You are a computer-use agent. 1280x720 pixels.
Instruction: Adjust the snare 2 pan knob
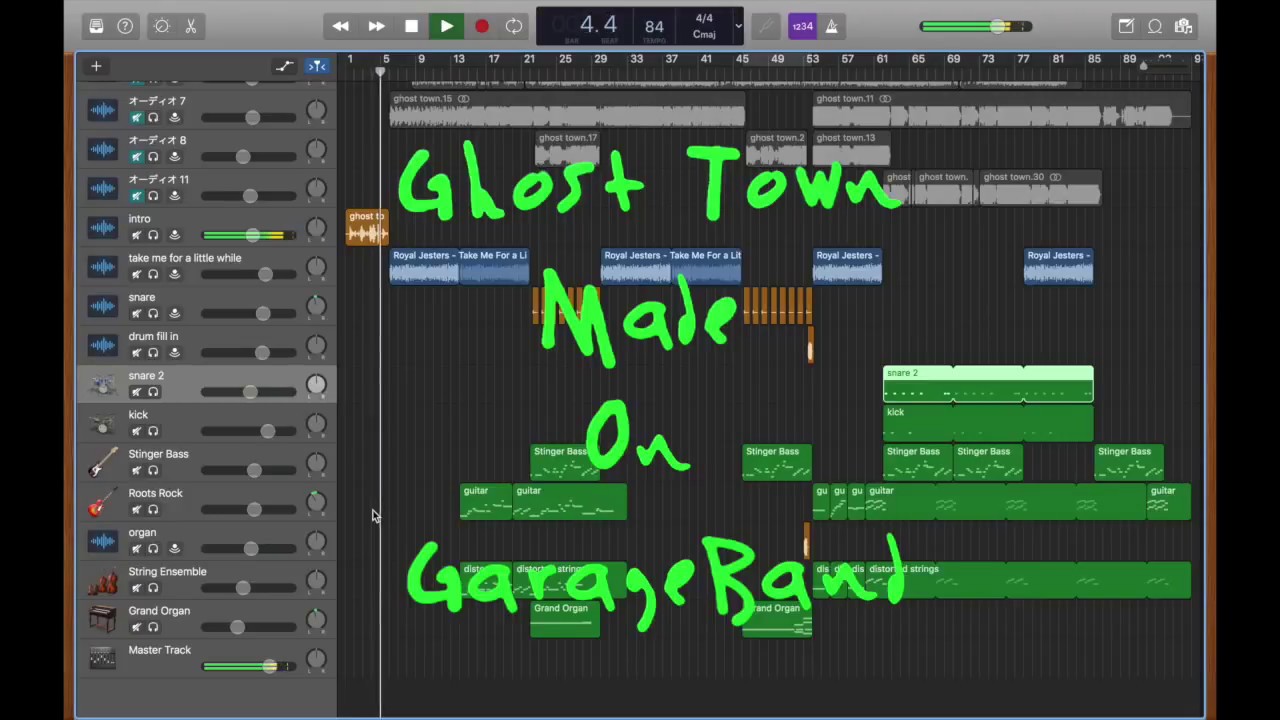316,384
